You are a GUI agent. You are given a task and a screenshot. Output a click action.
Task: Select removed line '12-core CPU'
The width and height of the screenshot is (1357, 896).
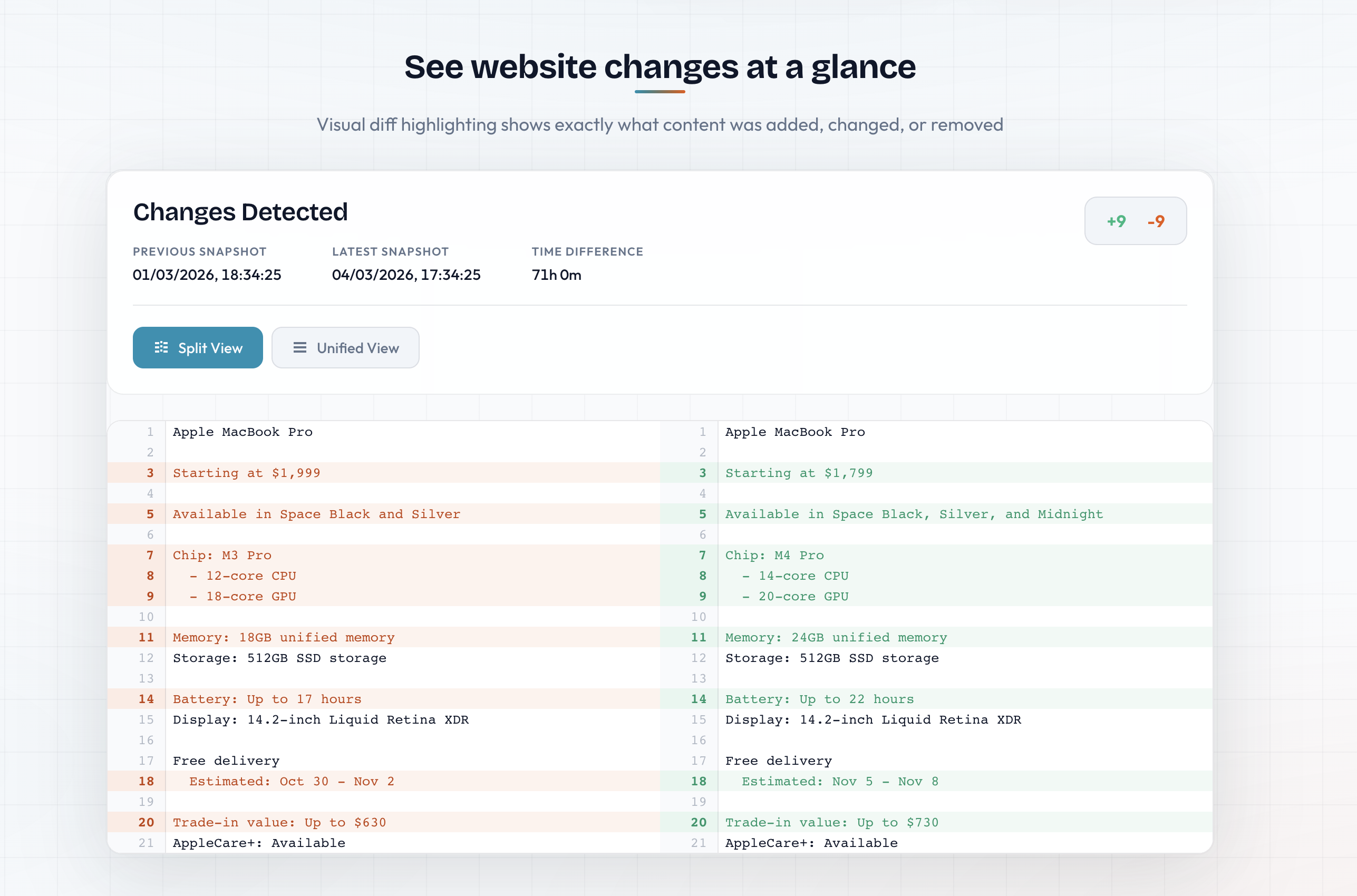[384, 576]
